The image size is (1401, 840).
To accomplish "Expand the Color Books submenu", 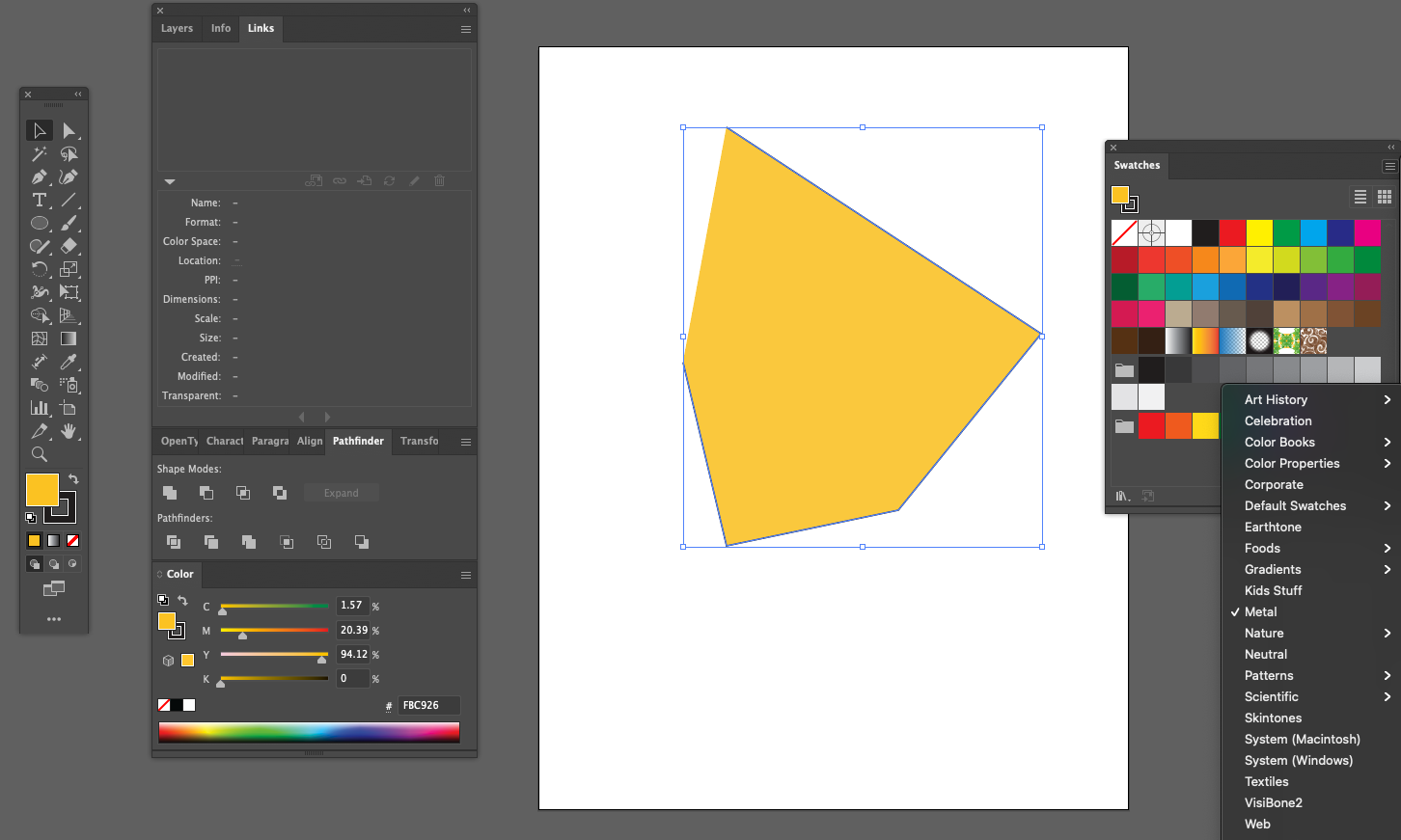I will pos(1279,442).
